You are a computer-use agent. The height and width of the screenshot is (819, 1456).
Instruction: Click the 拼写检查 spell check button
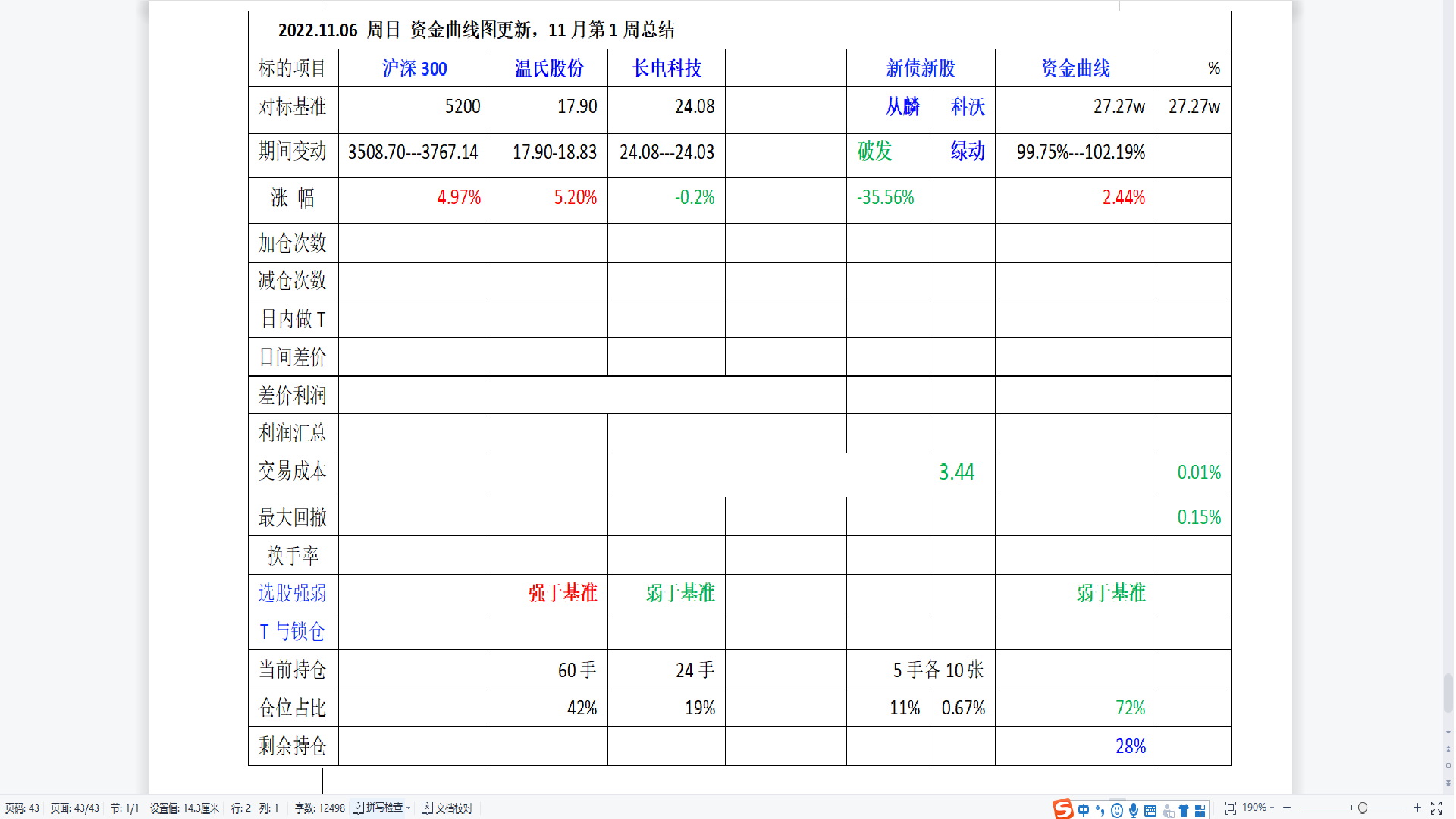click(378, 808)
